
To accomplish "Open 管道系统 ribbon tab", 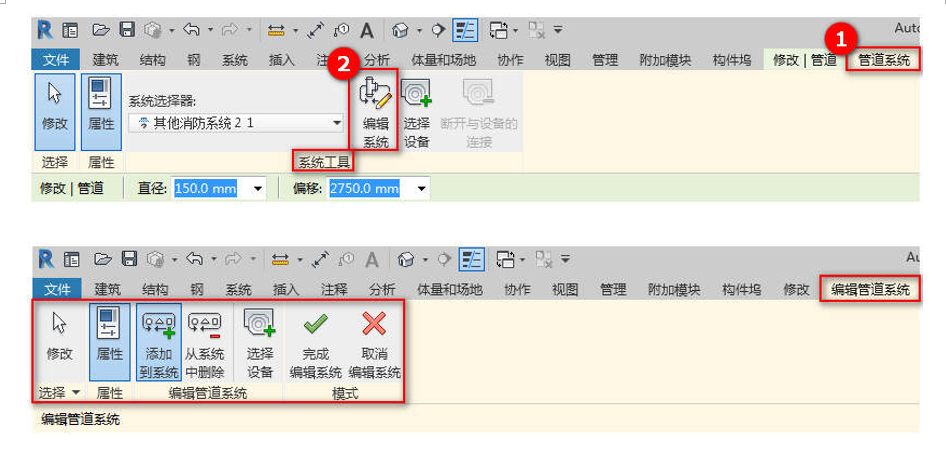I will [x=884, y=60].
